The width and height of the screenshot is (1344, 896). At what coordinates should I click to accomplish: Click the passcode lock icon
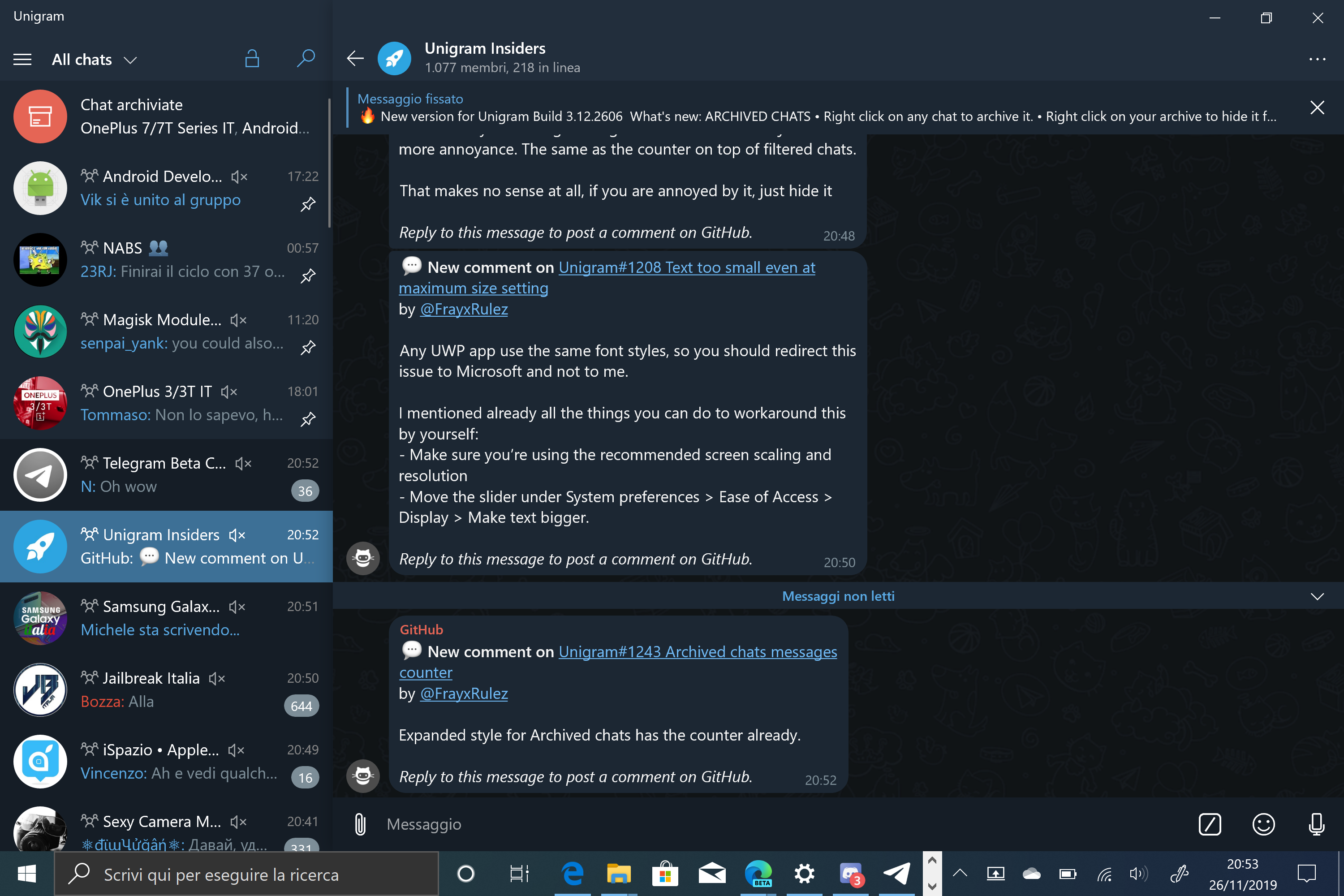click(x=252, y=58)
